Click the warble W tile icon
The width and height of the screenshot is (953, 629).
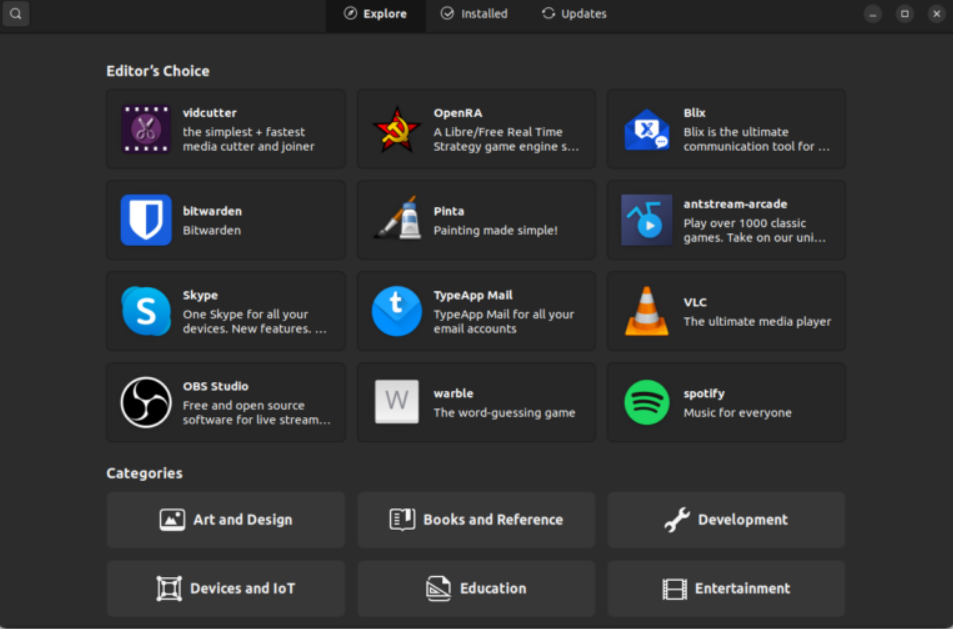(x=396, y=402)
